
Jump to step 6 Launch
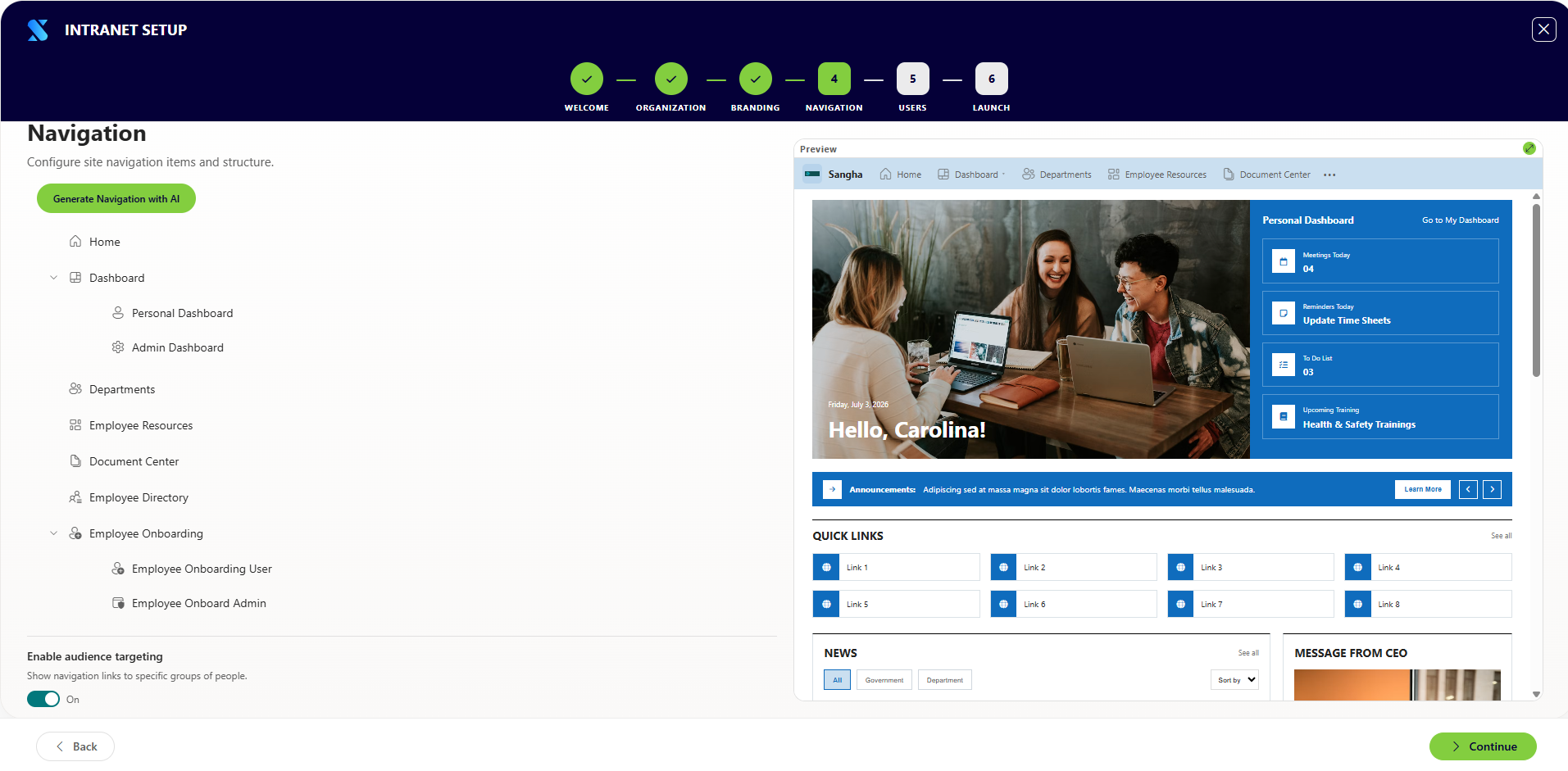tap(992, 79)
